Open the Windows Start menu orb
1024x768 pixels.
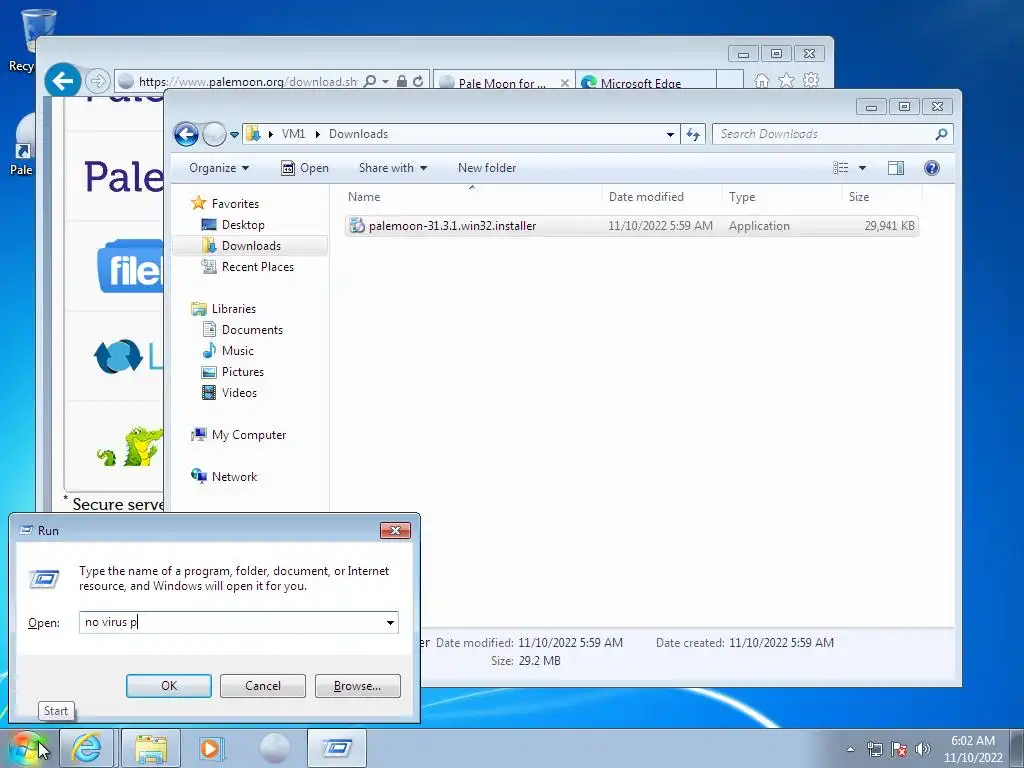point(27,748)
